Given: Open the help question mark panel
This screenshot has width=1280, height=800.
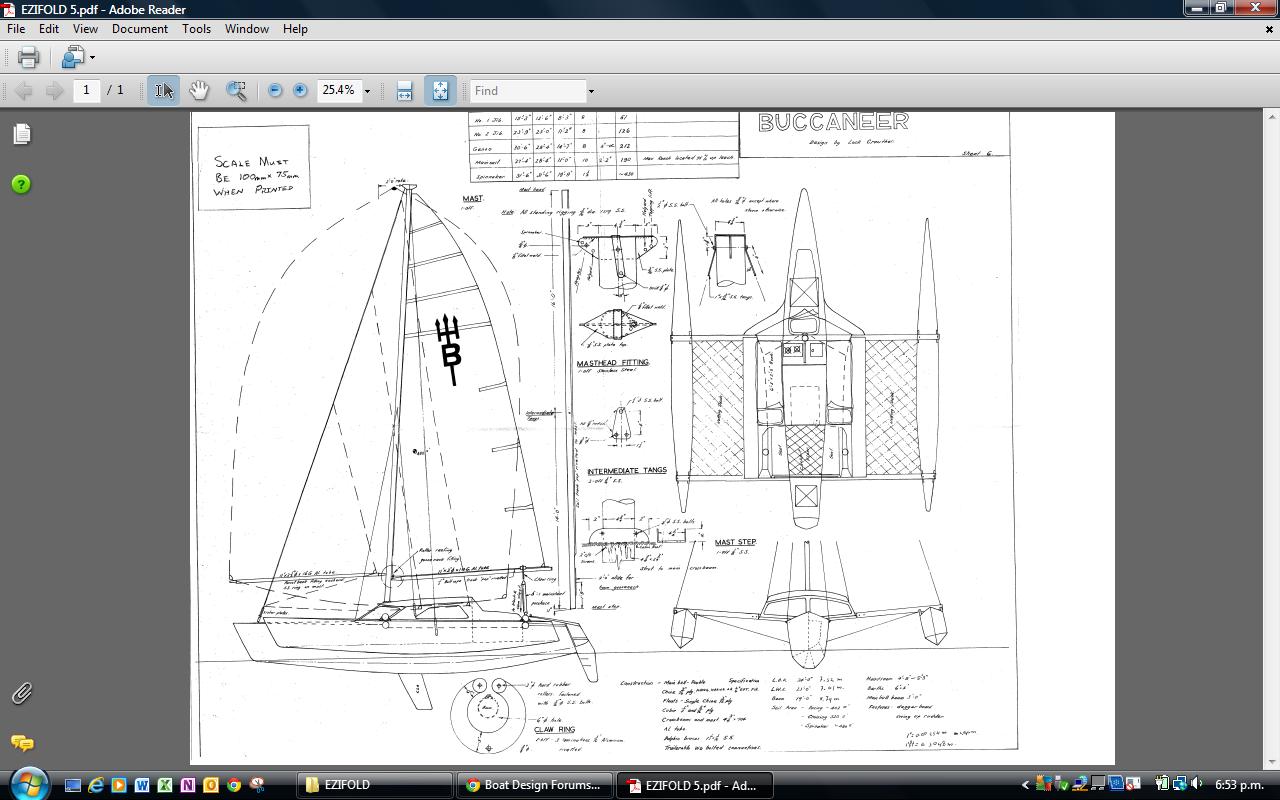Looking at the screenshot, I should point(21,184).
